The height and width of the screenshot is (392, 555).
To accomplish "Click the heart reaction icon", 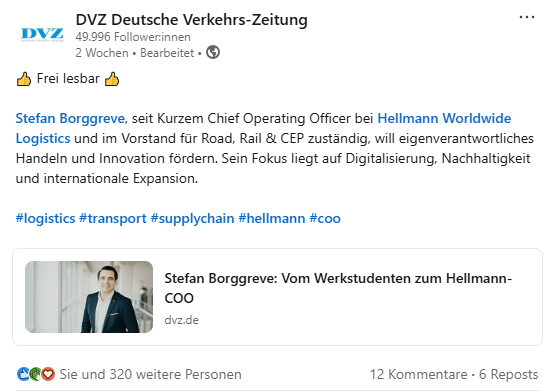I will point(48,374).
